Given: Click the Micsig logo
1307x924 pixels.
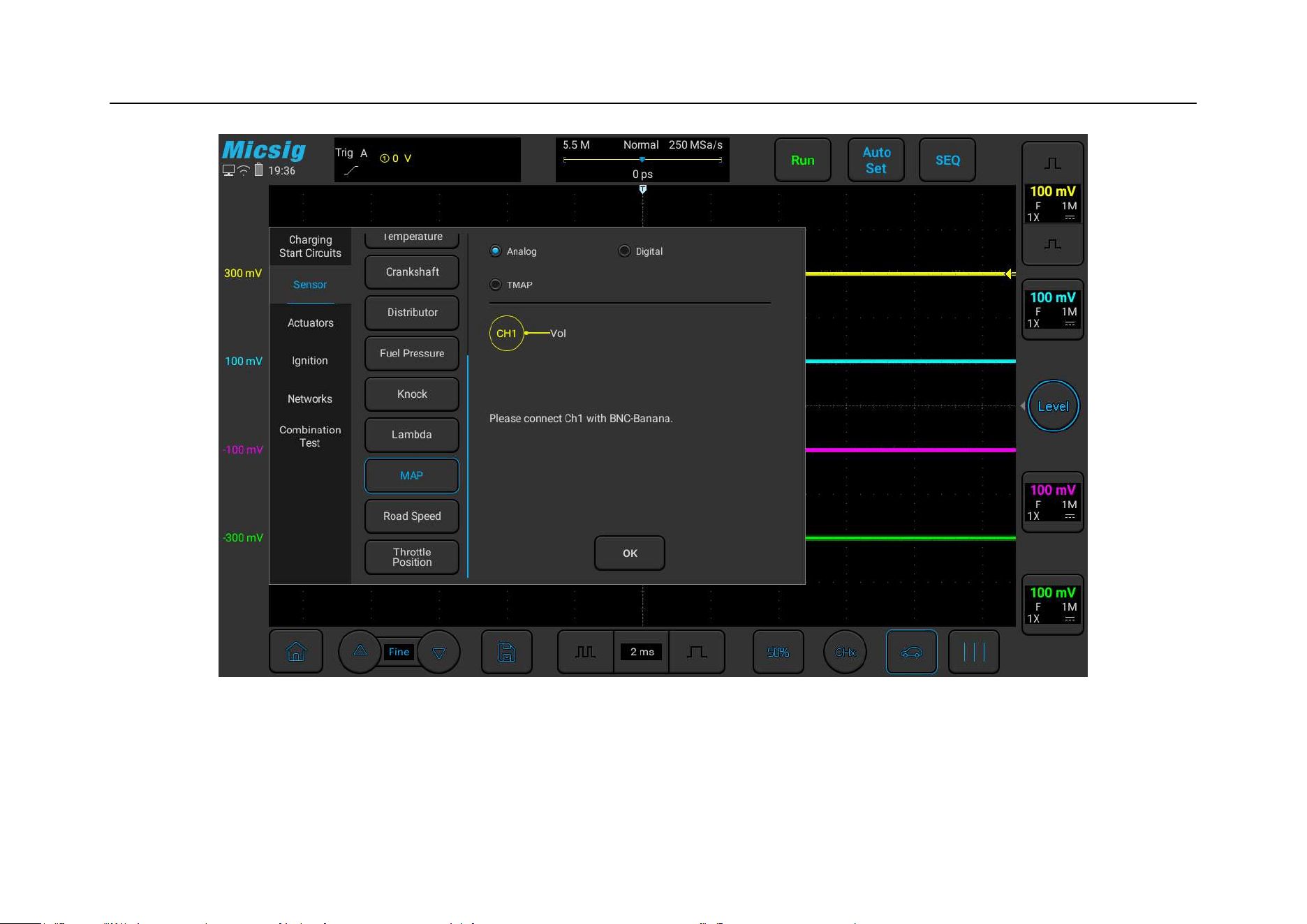Looking at the screenshot, I should (x=264, y=150).
